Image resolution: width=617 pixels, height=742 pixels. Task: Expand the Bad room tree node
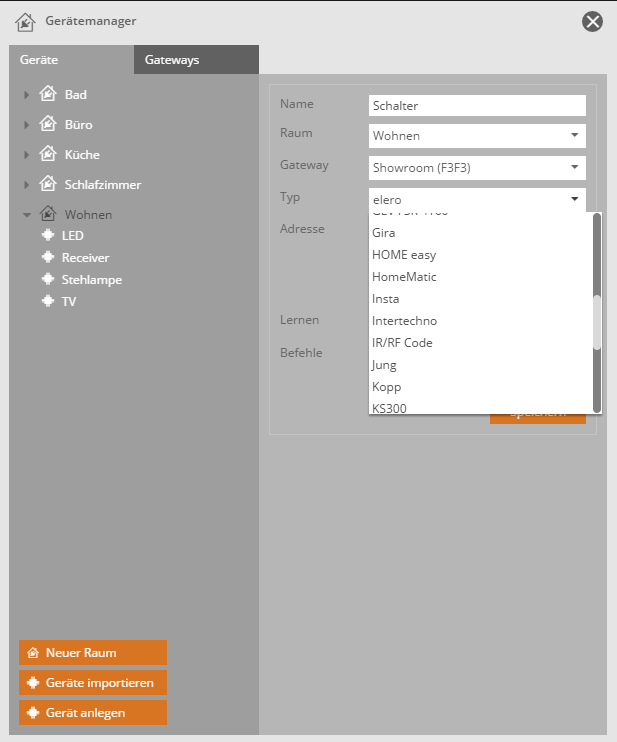pyautogui.click(x=26, y=95)
